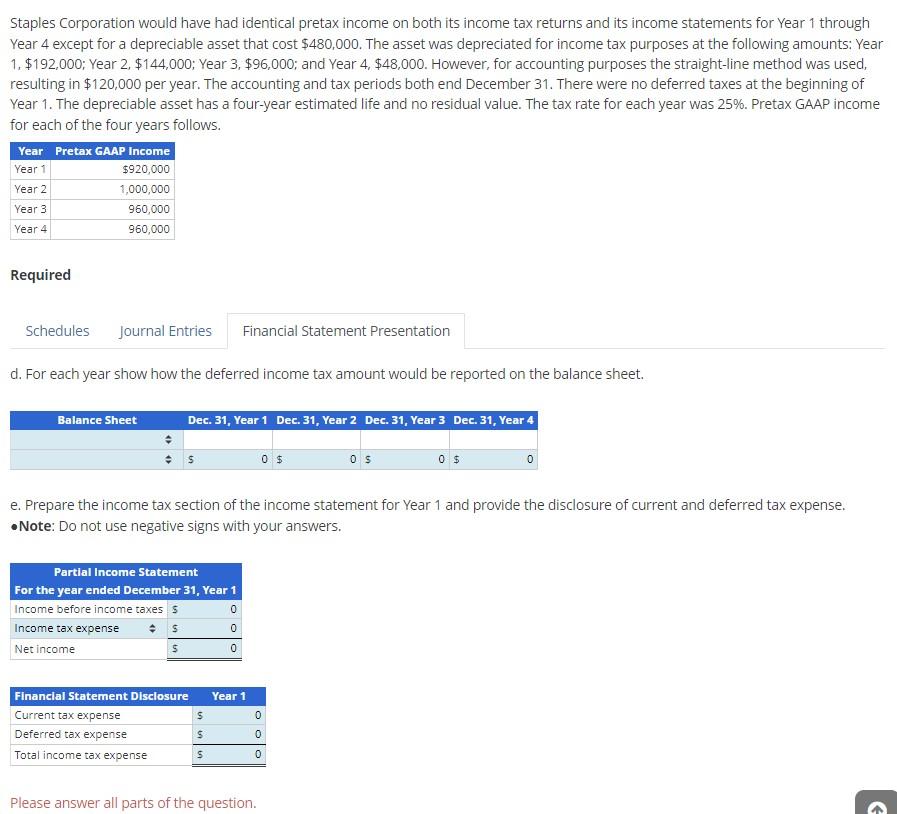This screenshot has width=897, height=814.
Task: Open the first Balance Sheet row label dropdown
Action: [x=167, y=438]
